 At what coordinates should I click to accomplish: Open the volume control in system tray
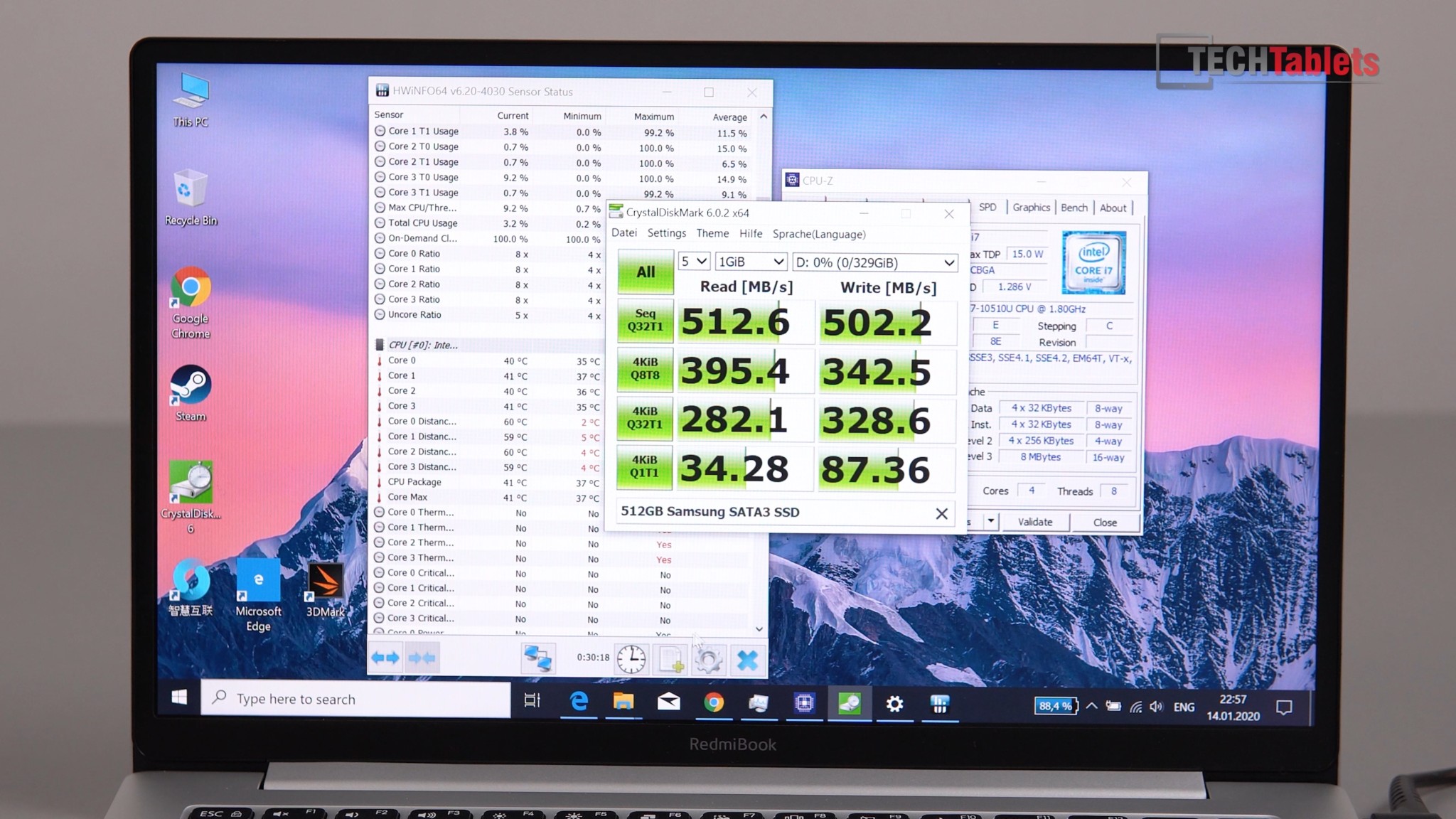(x=1157, y=707)
